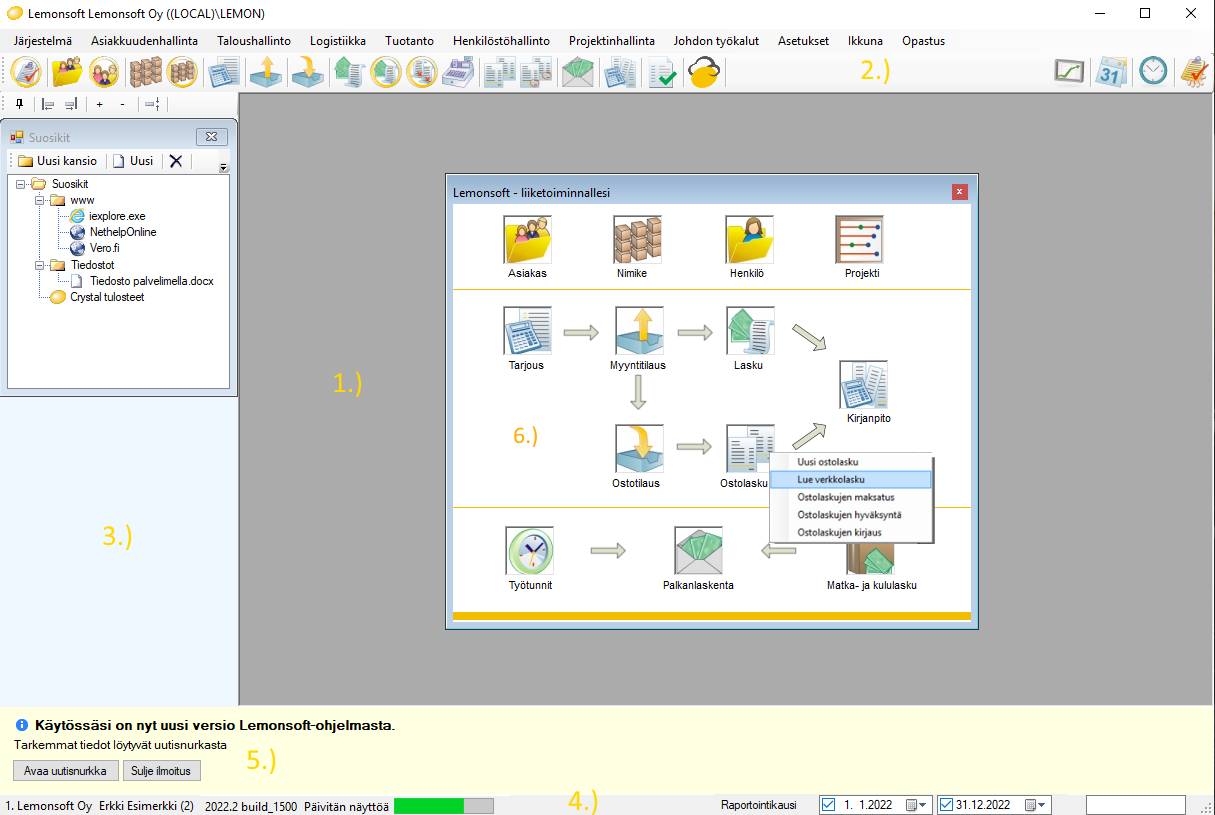
Task: Open the Asiakas icon in the Lemonsoft dialog
Action: (527, 239)
